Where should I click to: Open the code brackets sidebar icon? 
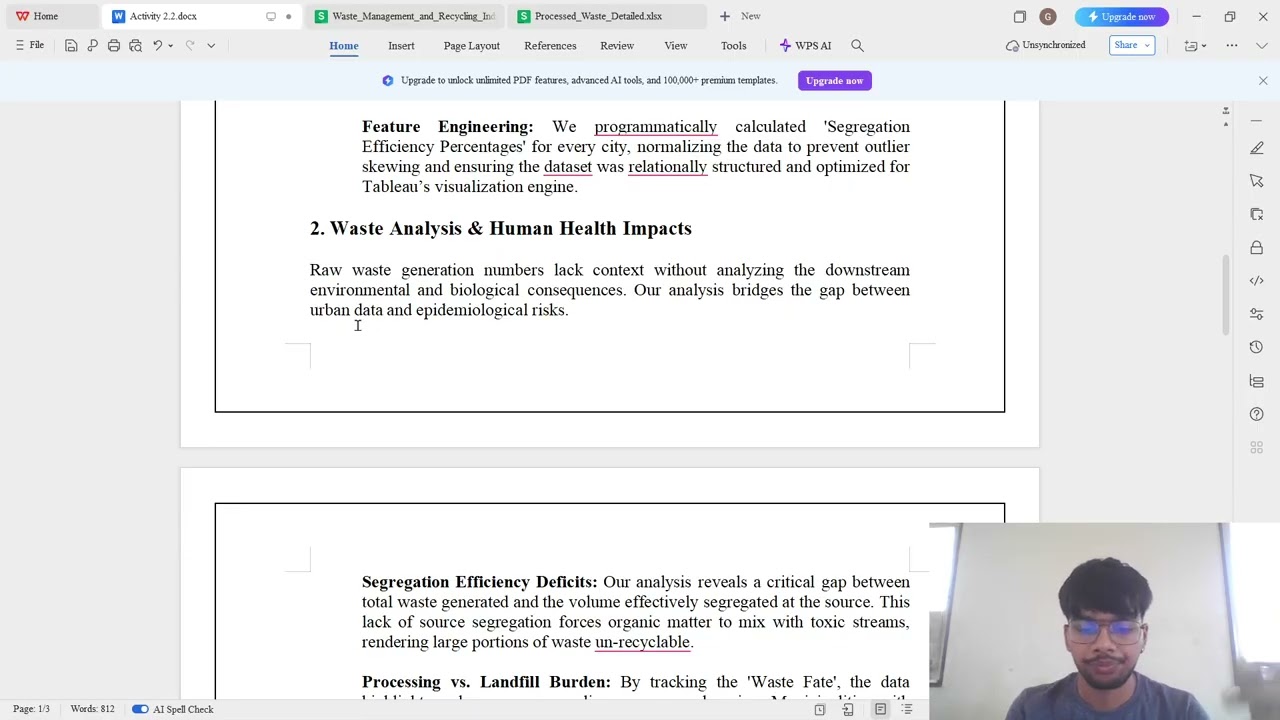1257,280
